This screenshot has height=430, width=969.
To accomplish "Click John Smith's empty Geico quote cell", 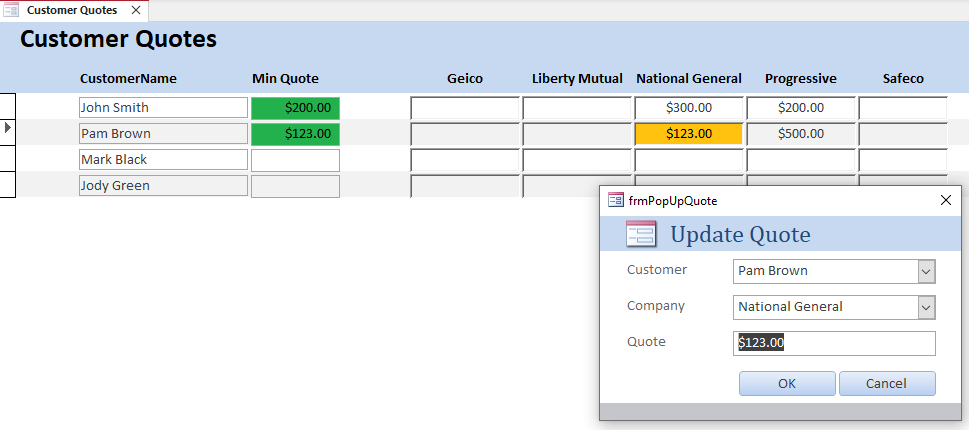I will (464, 107).
